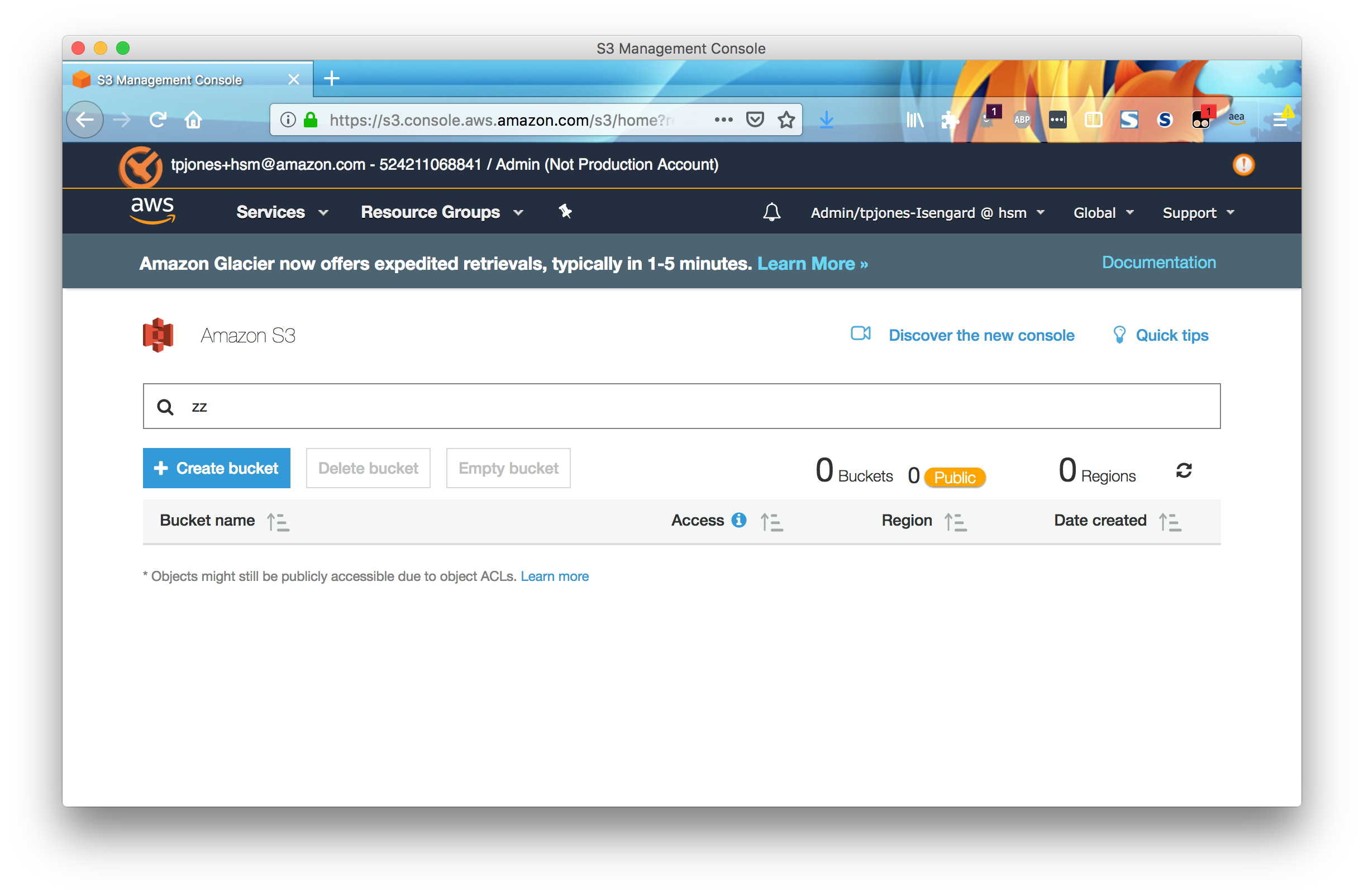Image resolution: width=1364 pixels, height=896 pixels.
Task: Open the Firefox library icon
Action: (915, 120)
